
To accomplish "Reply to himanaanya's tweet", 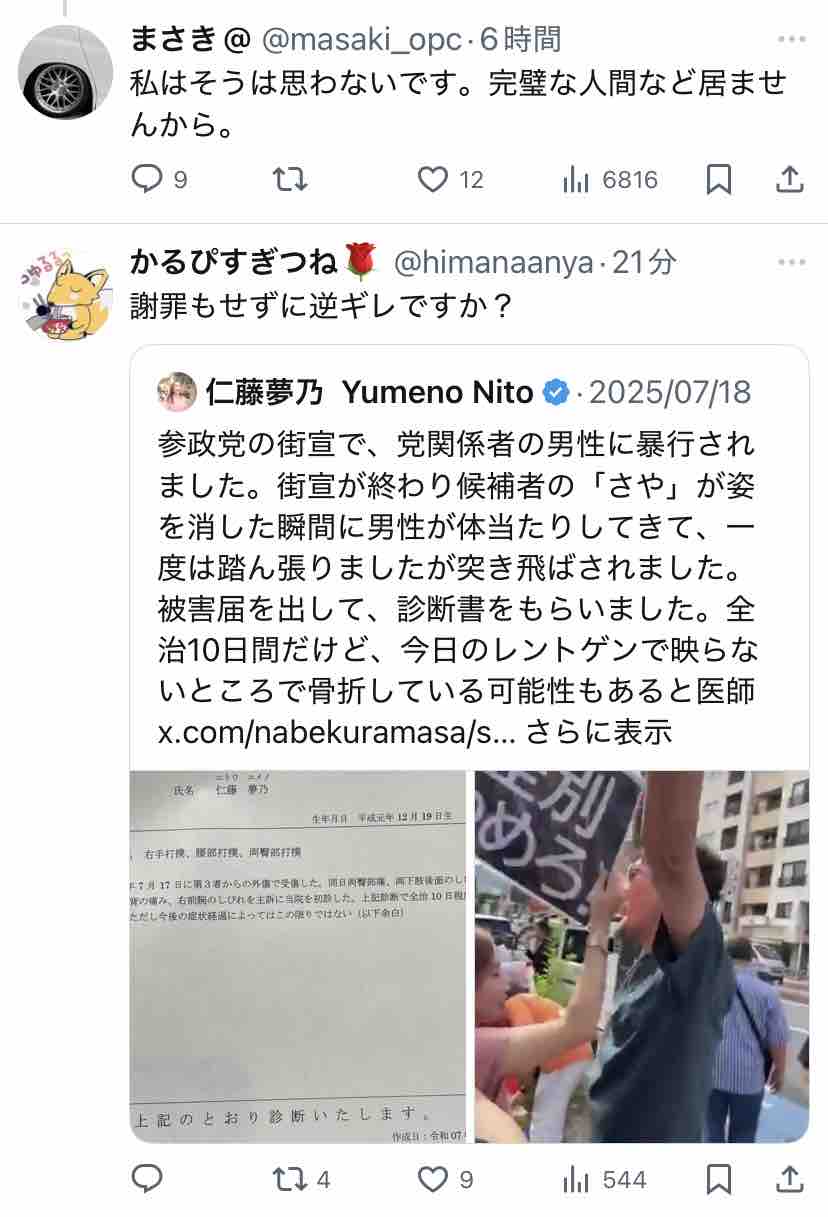I will (147, 1180).
